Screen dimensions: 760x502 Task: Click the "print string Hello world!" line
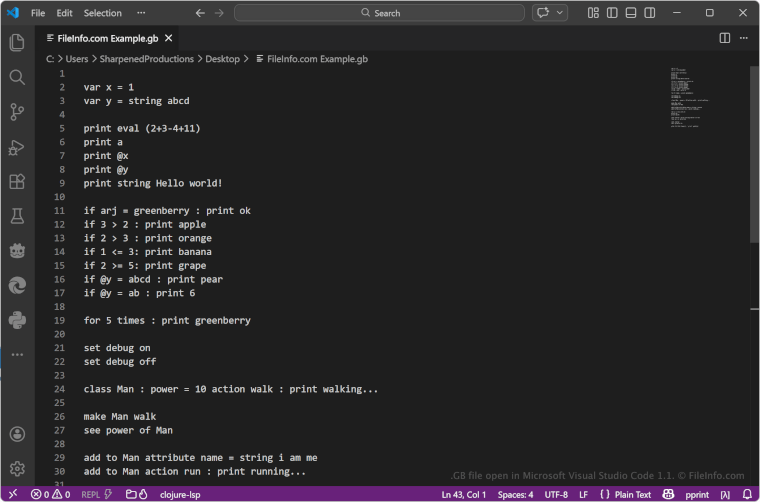click(153, 183)
